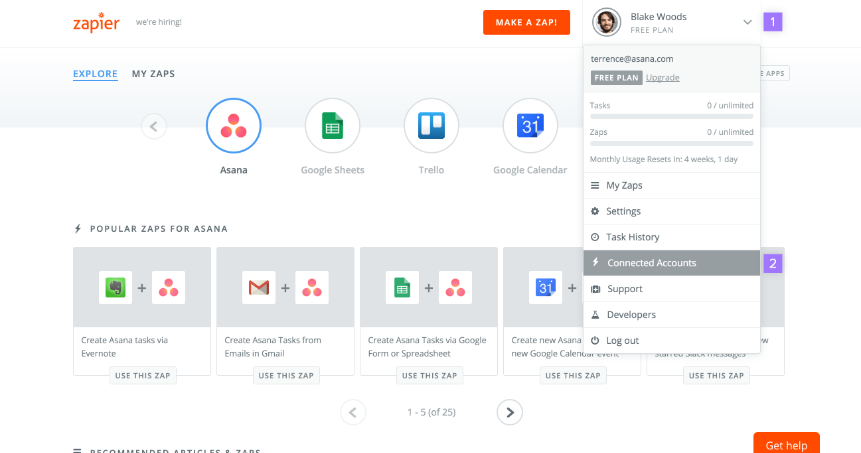Use the Google Calendar Asana zap

pos(572,376)
